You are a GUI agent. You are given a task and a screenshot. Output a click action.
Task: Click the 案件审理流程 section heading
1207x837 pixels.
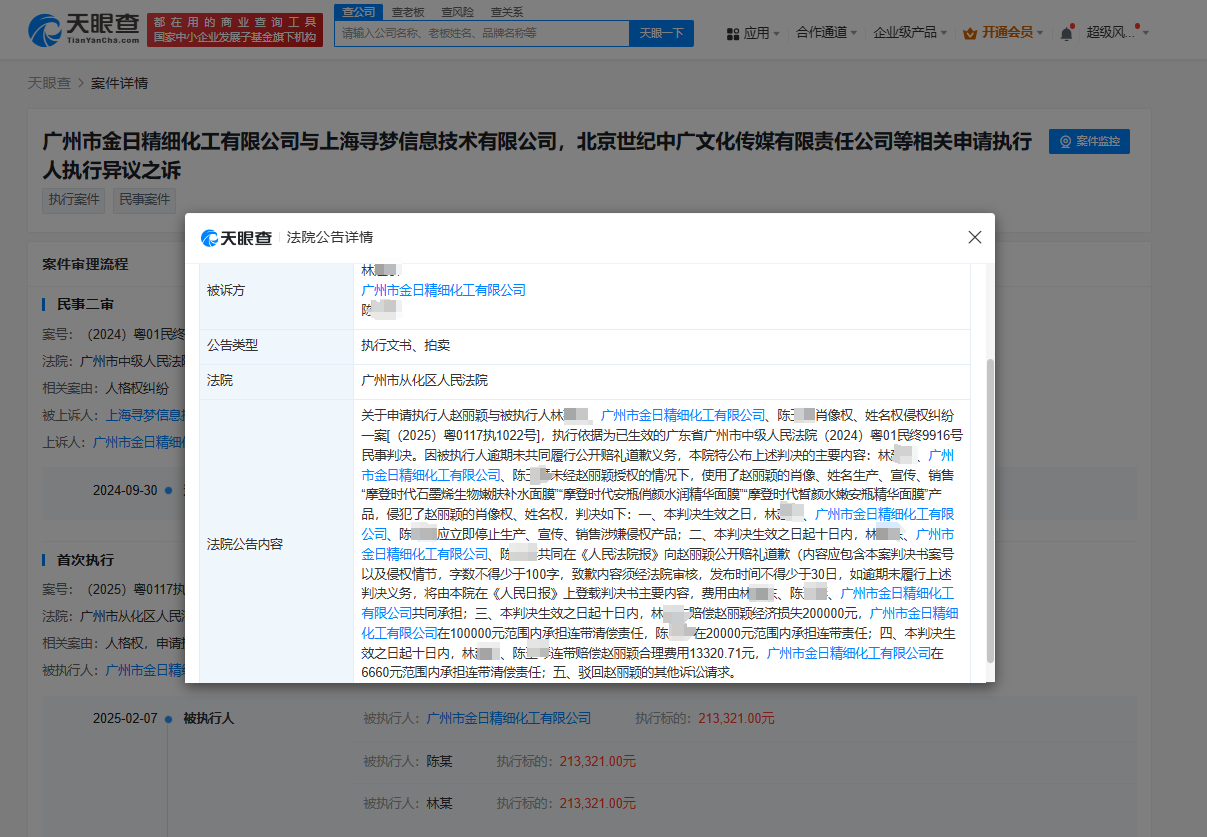[85, 264]
